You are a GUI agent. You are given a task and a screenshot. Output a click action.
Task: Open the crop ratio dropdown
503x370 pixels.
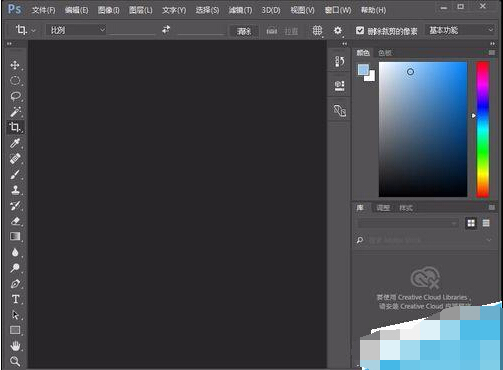76,30
